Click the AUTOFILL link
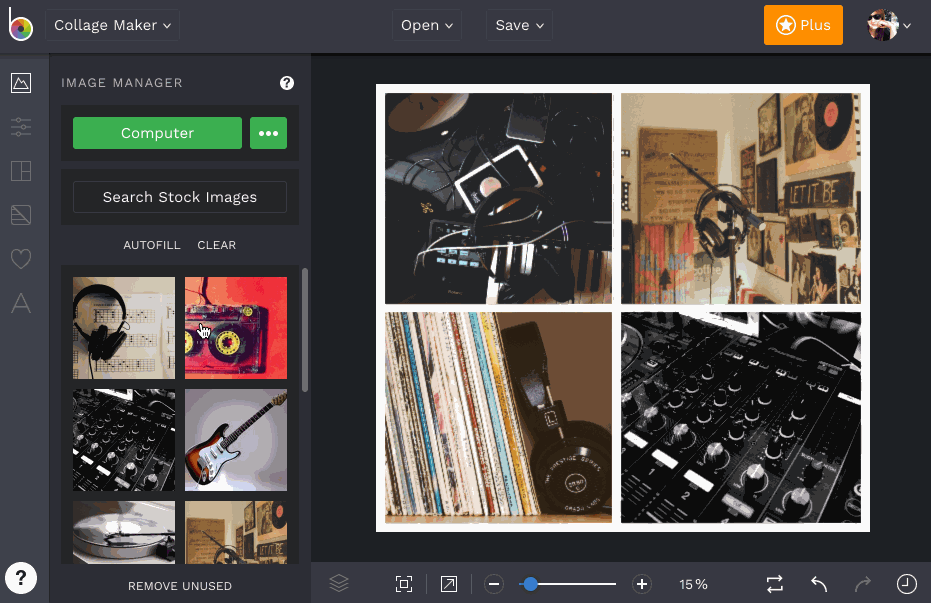Viewport: 931px width, 603px height. tap(152, 245)
